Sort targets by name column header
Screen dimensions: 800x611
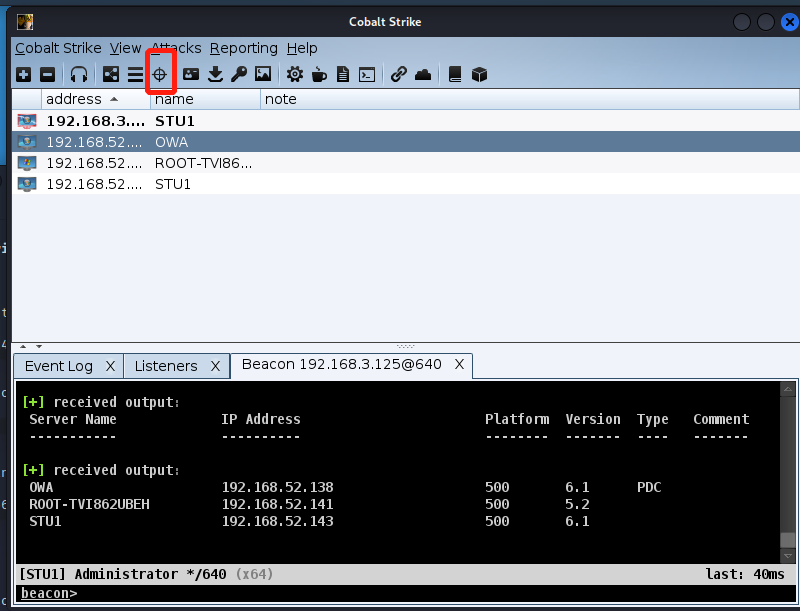pyautogui.click(x=206, y=99)
